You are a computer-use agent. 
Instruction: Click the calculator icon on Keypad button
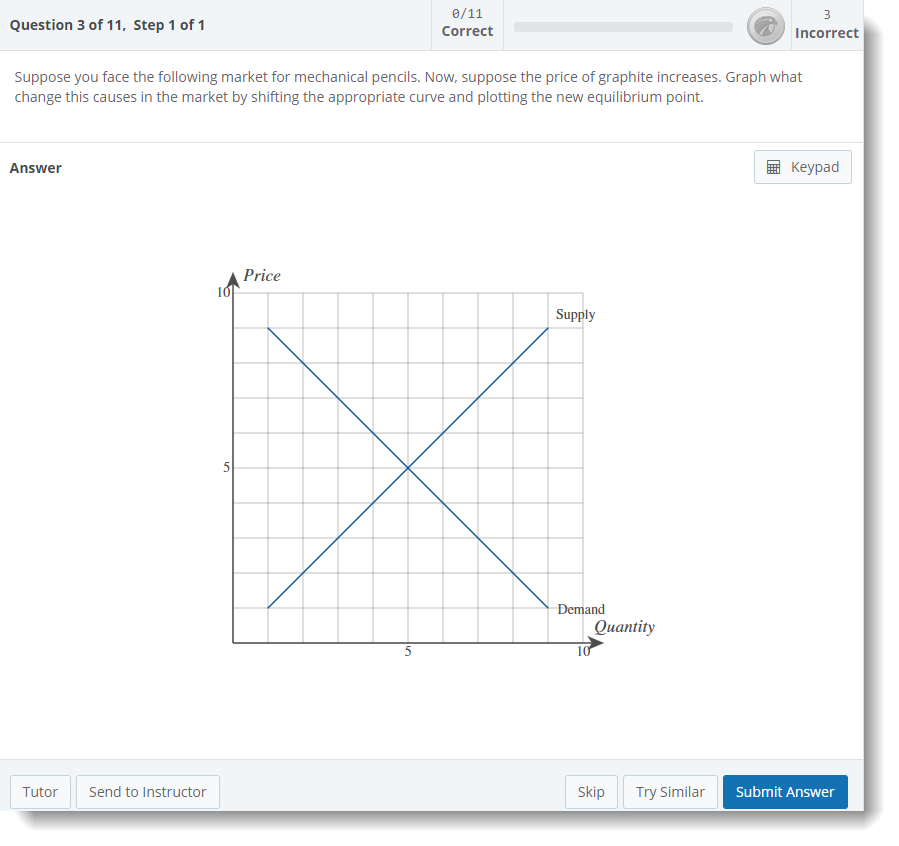click(x=773, y=167)
